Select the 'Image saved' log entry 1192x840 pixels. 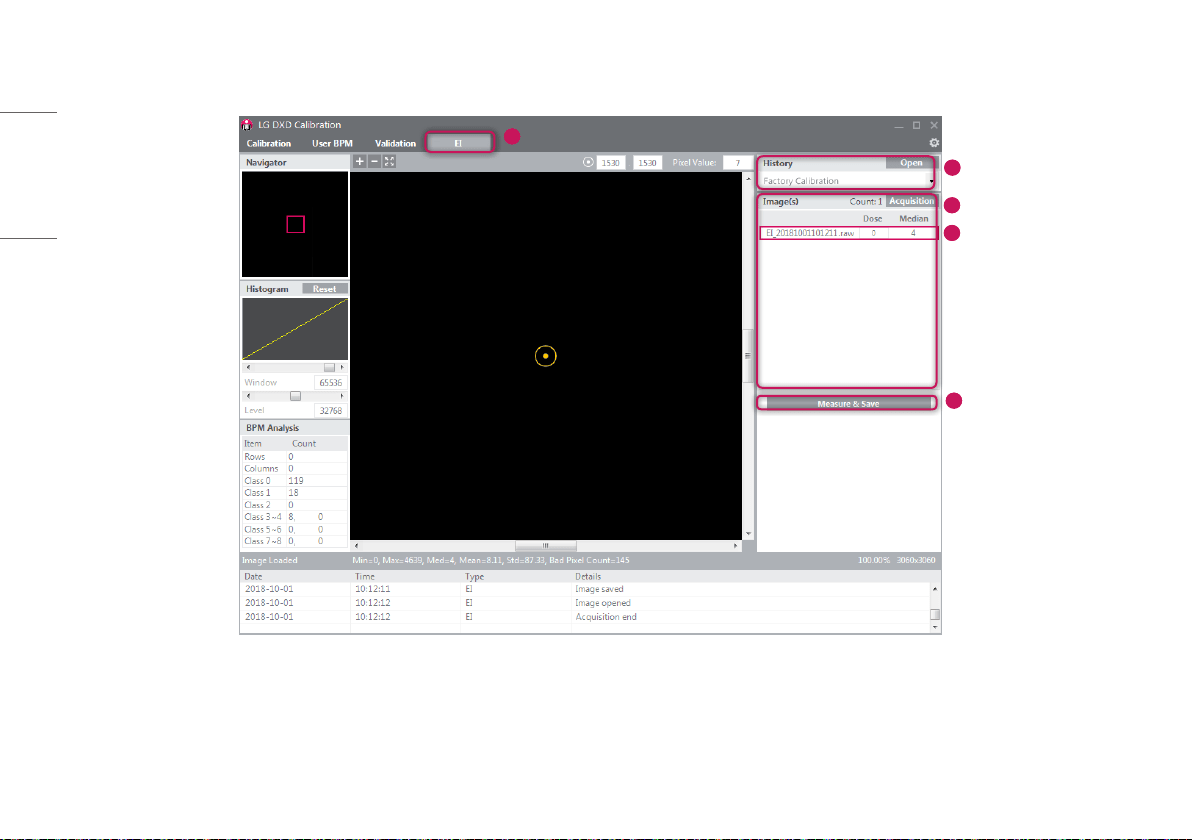[x=585, y=589]
